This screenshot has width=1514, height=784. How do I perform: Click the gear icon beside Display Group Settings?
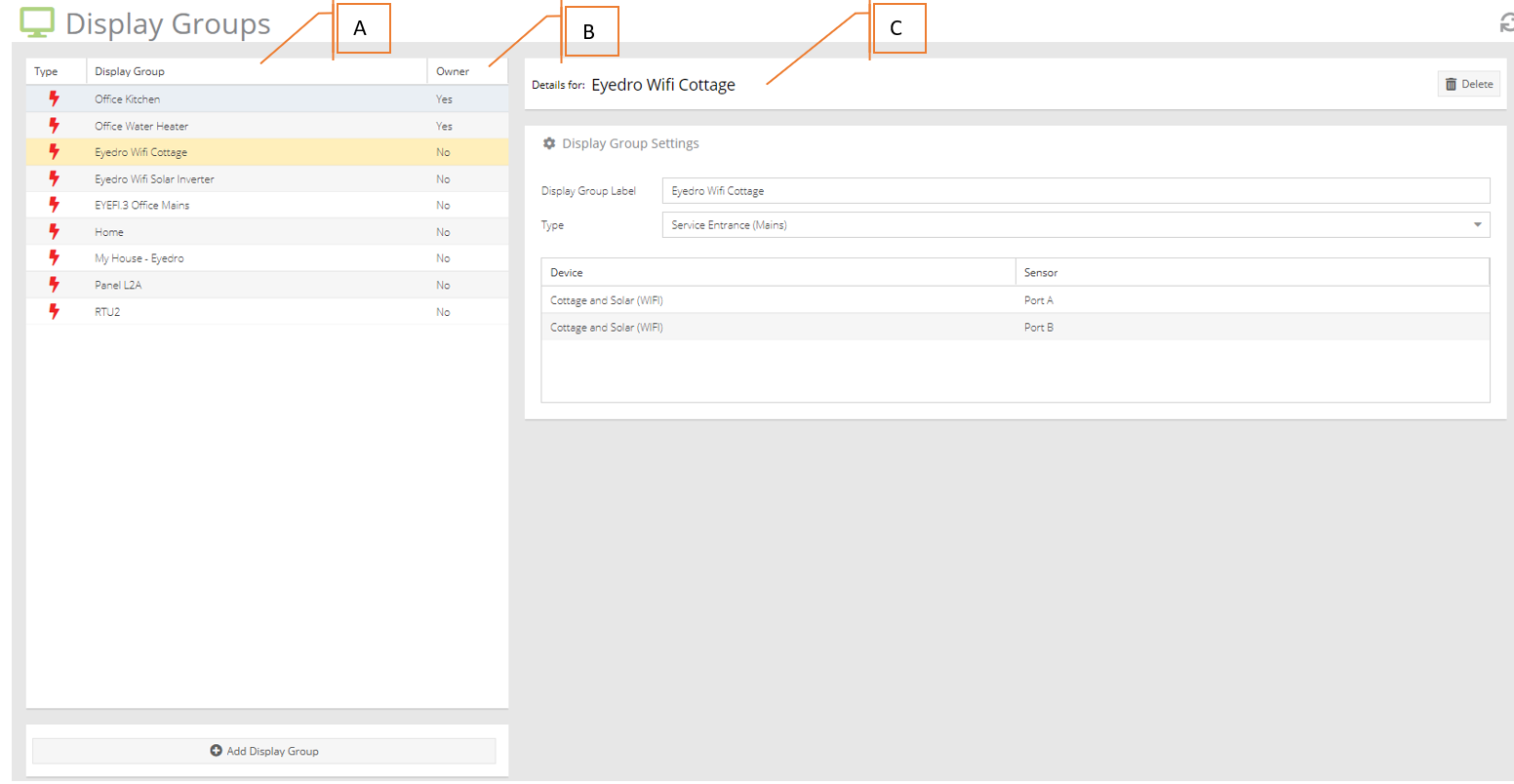pyautogui.click(x=549, y=143)
